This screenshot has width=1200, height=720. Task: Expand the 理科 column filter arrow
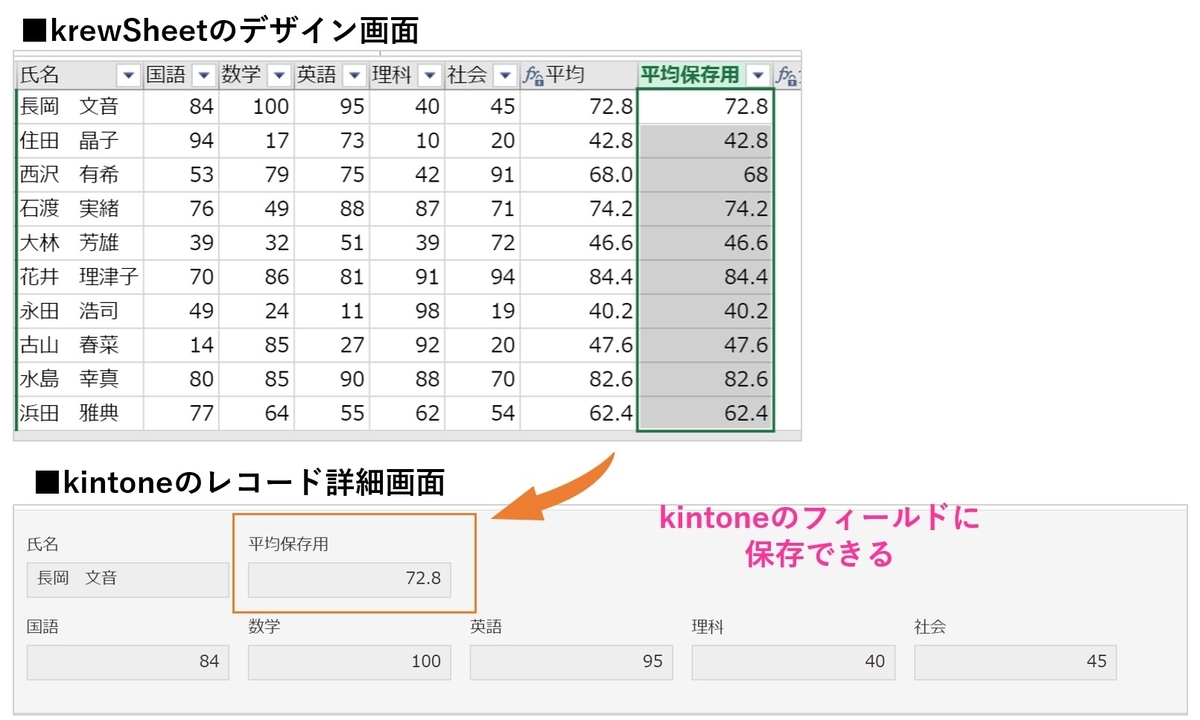[x=429, y=75]
